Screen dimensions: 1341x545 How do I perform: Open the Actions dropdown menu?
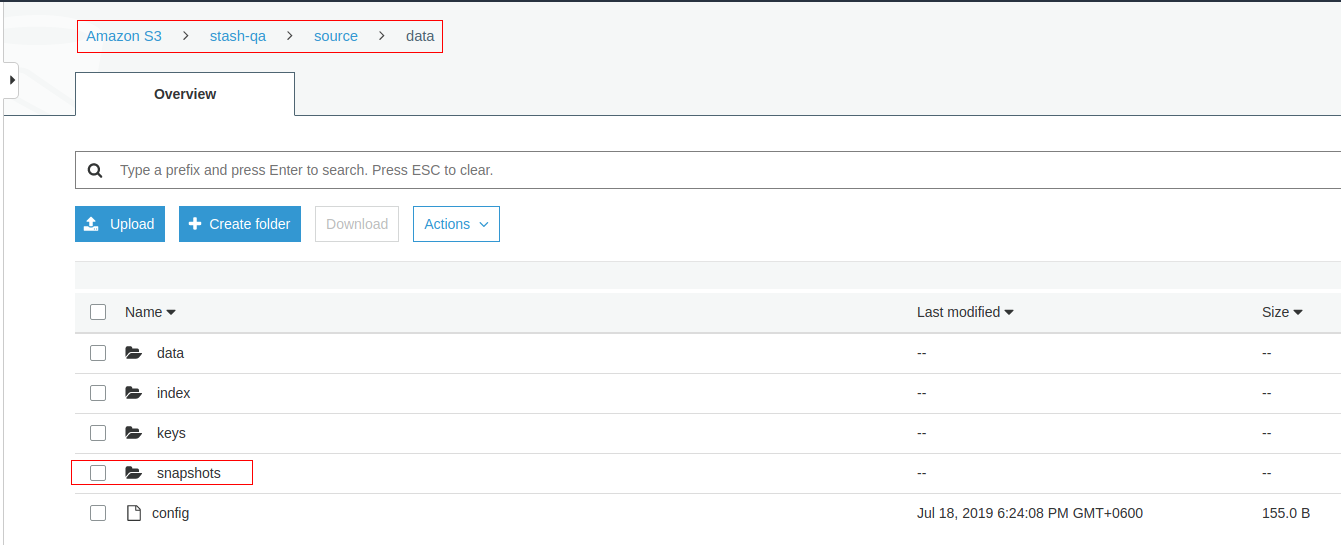pos(456,224)
